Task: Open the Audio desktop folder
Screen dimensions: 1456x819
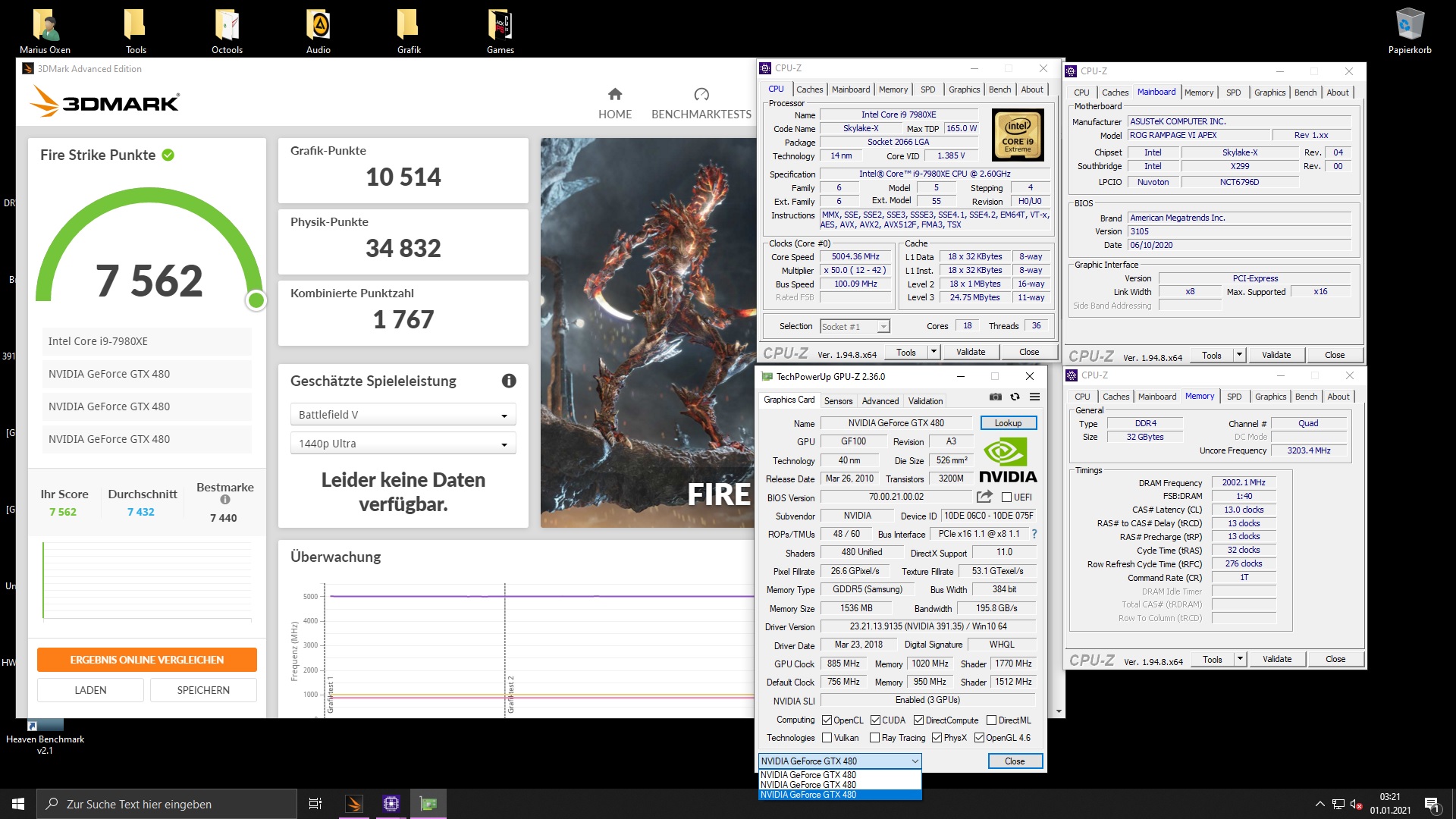Action: click(318, 31)
